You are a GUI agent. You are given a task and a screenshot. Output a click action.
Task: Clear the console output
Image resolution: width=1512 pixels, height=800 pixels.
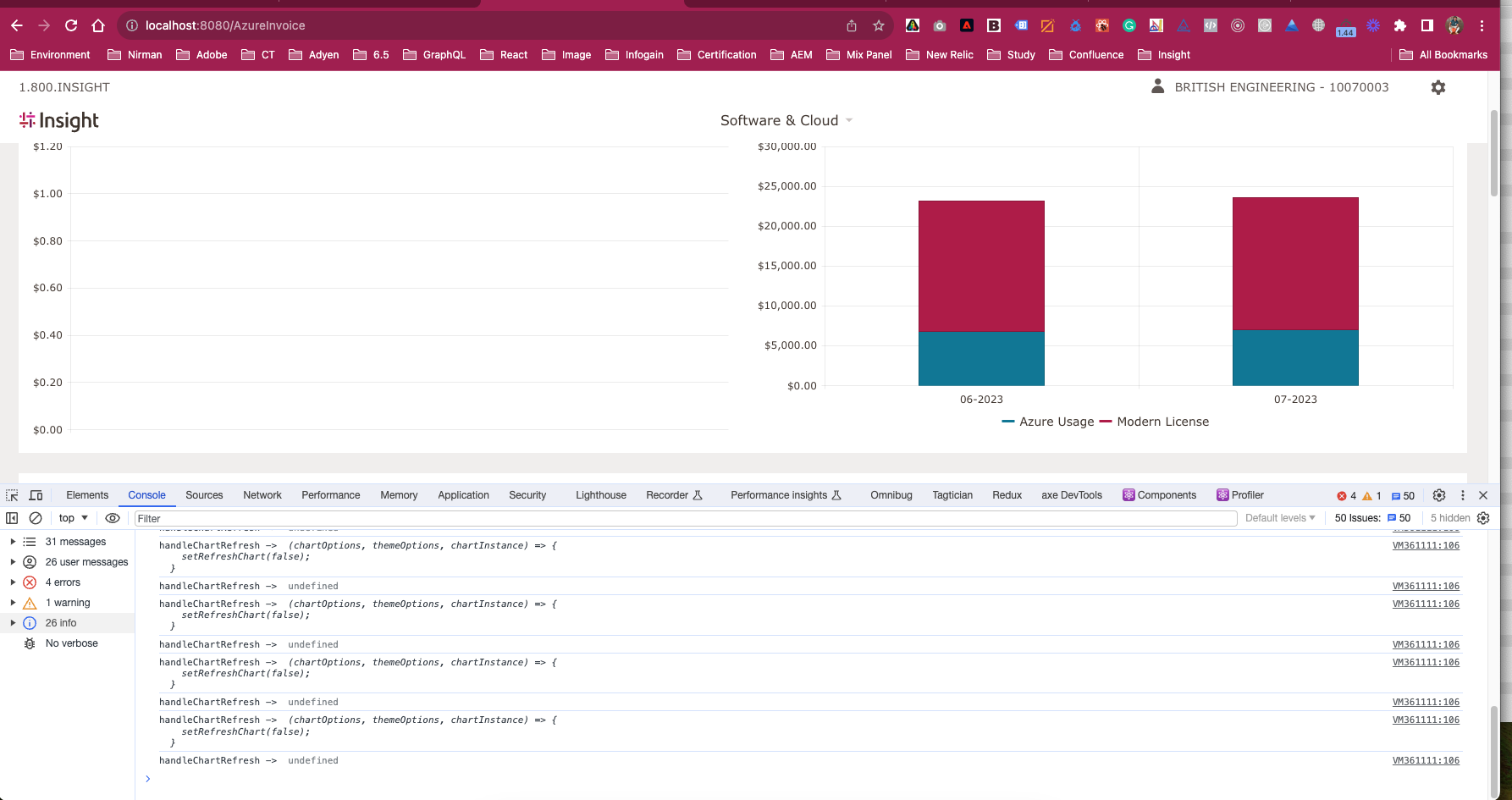point(36,518)
